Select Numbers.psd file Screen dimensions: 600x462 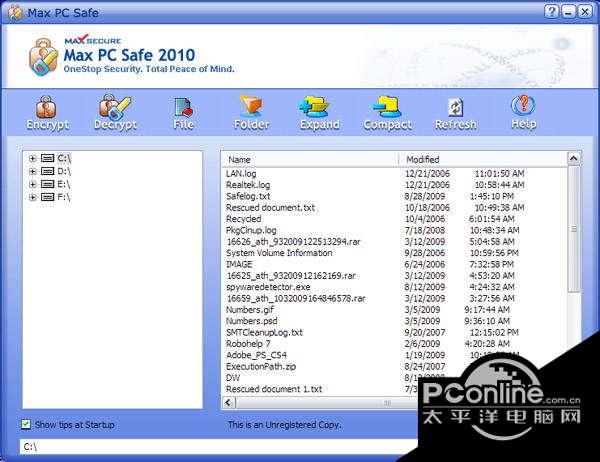[251, 321]
